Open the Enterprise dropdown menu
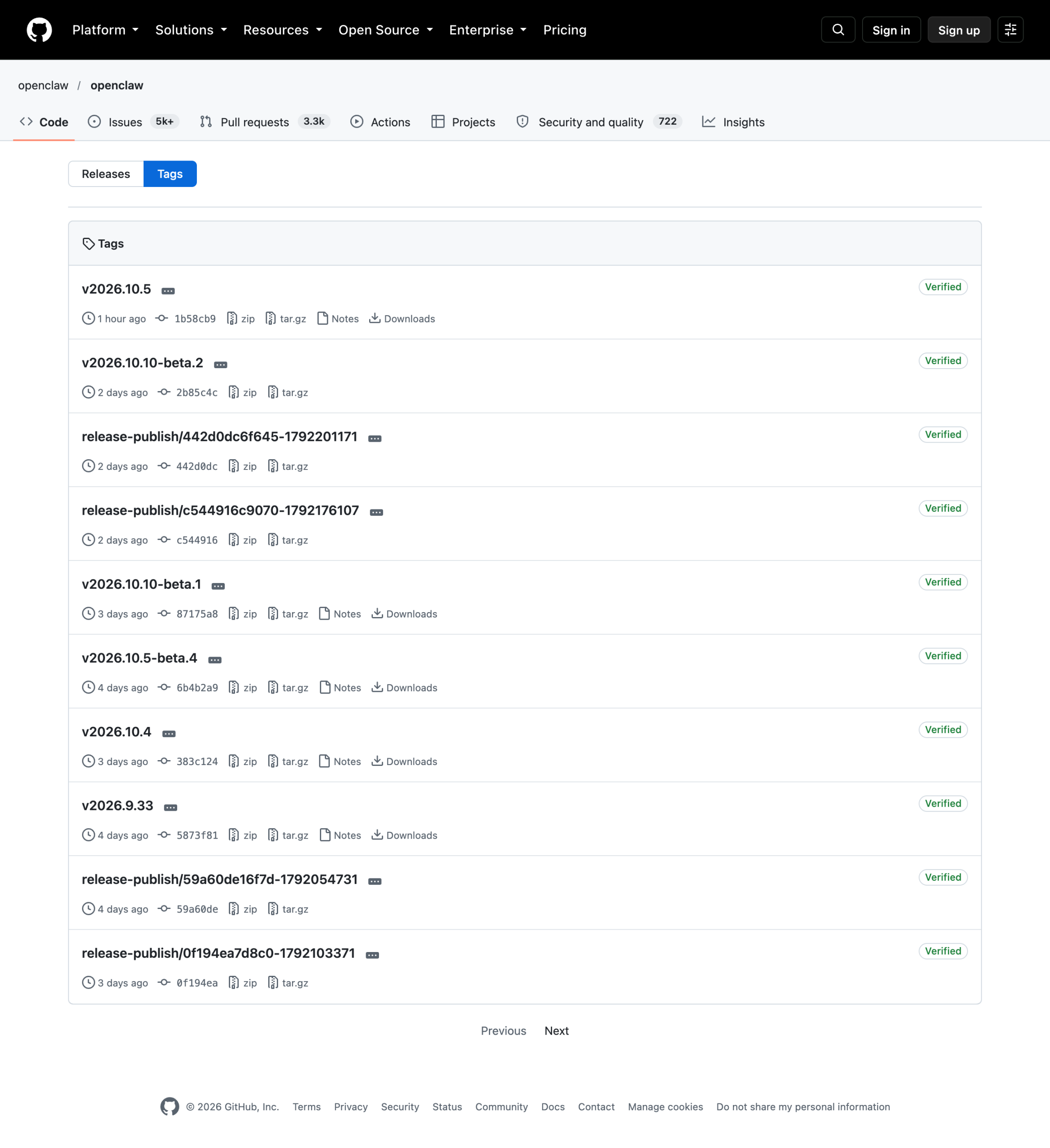The height and width of the screenshot is (1148, 1050). click(488, 30)
